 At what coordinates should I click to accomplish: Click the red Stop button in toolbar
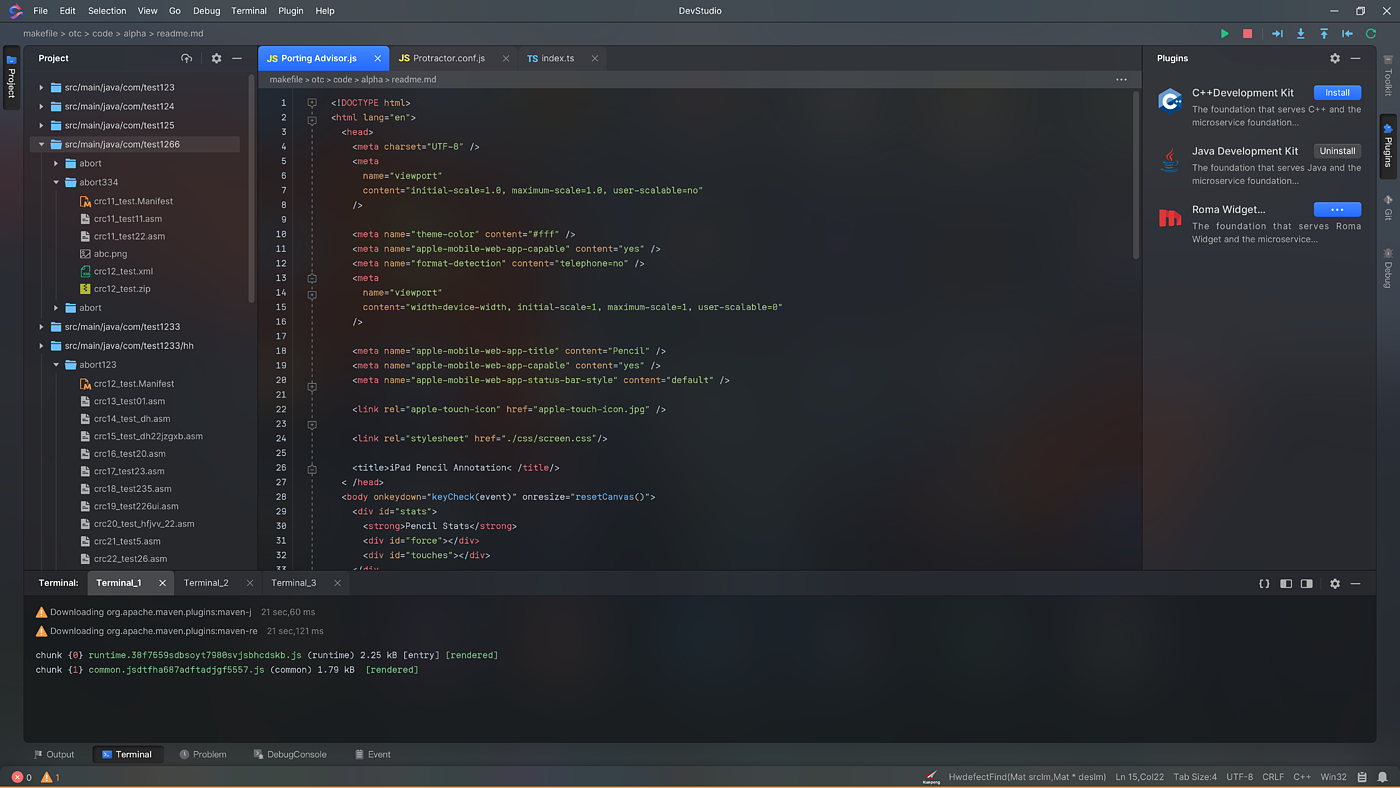click(1247, 34)
